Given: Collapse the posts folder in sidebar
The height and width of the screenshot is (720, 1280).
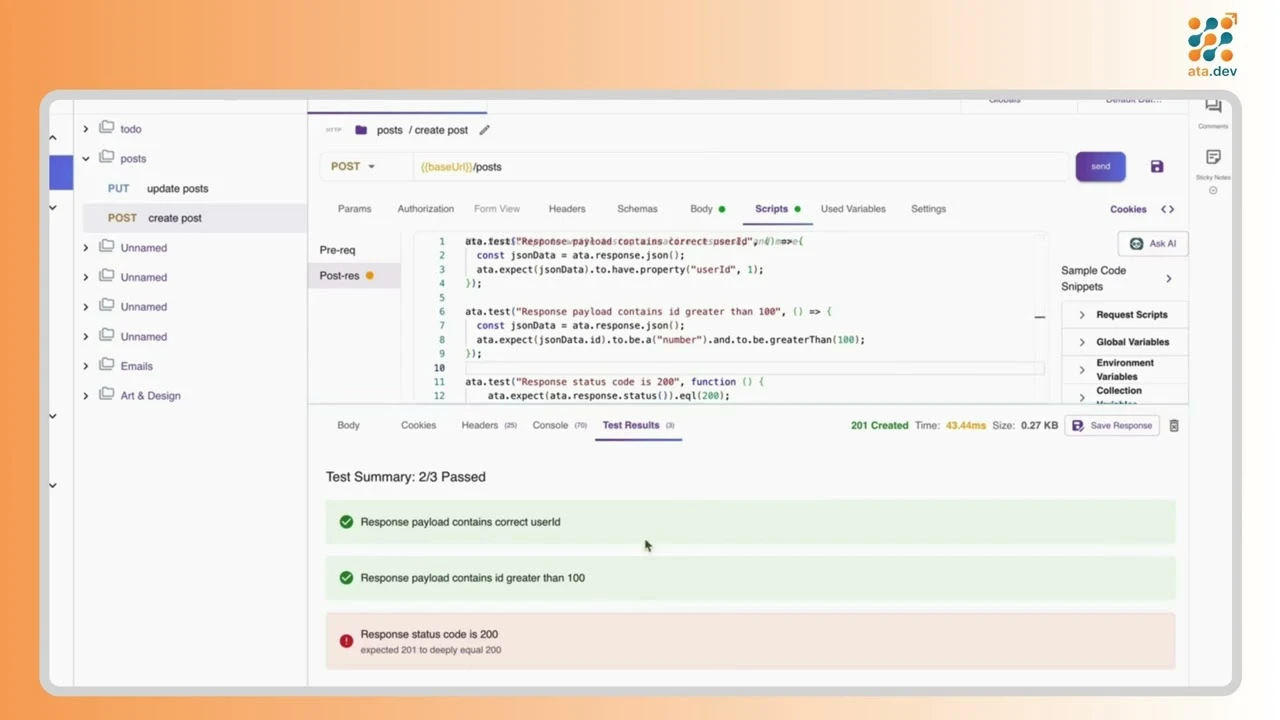Looking at the screenshot, I should (x=86, y=158).
